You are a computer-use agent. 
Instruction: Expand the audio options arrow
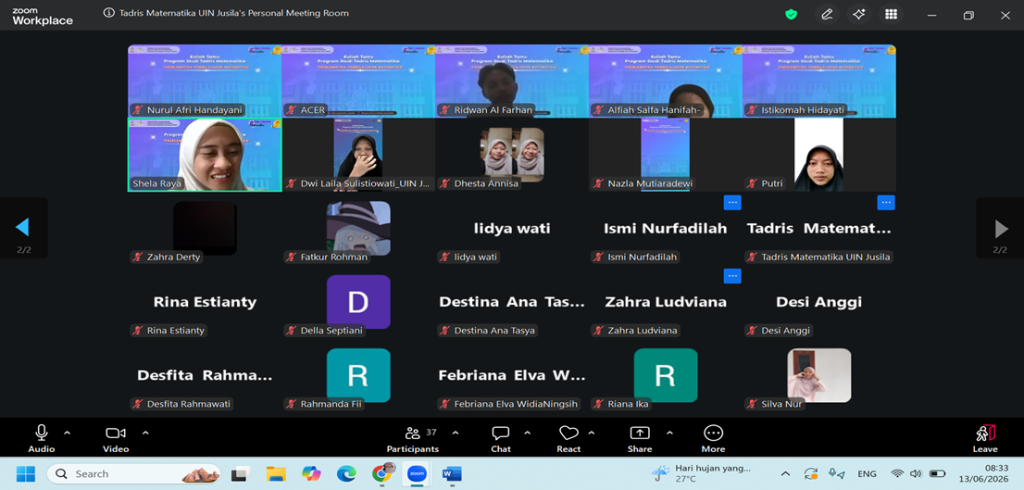pos(67,433)
